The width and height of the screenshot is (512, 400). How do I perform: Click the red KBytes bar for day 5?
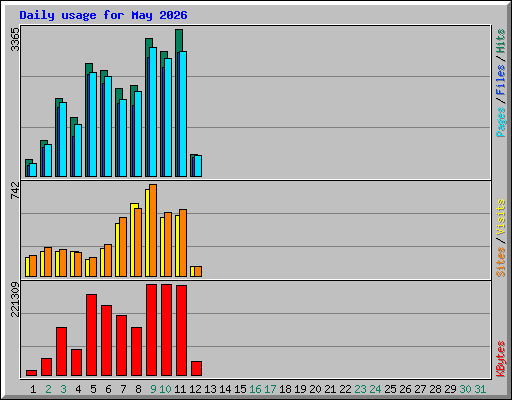pyautogui.click(x=91, y=335)
